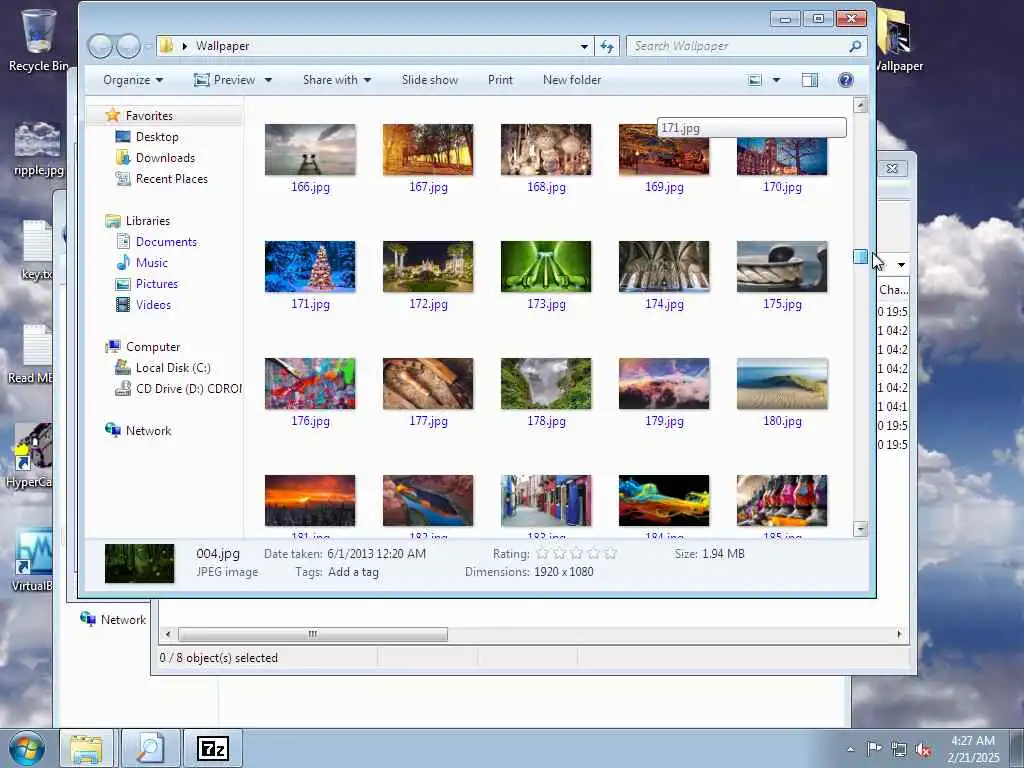The width and height of the screenshot is (1024, 768).
Task: Open the Preview dropdown arrow
Action: (268, 80)
